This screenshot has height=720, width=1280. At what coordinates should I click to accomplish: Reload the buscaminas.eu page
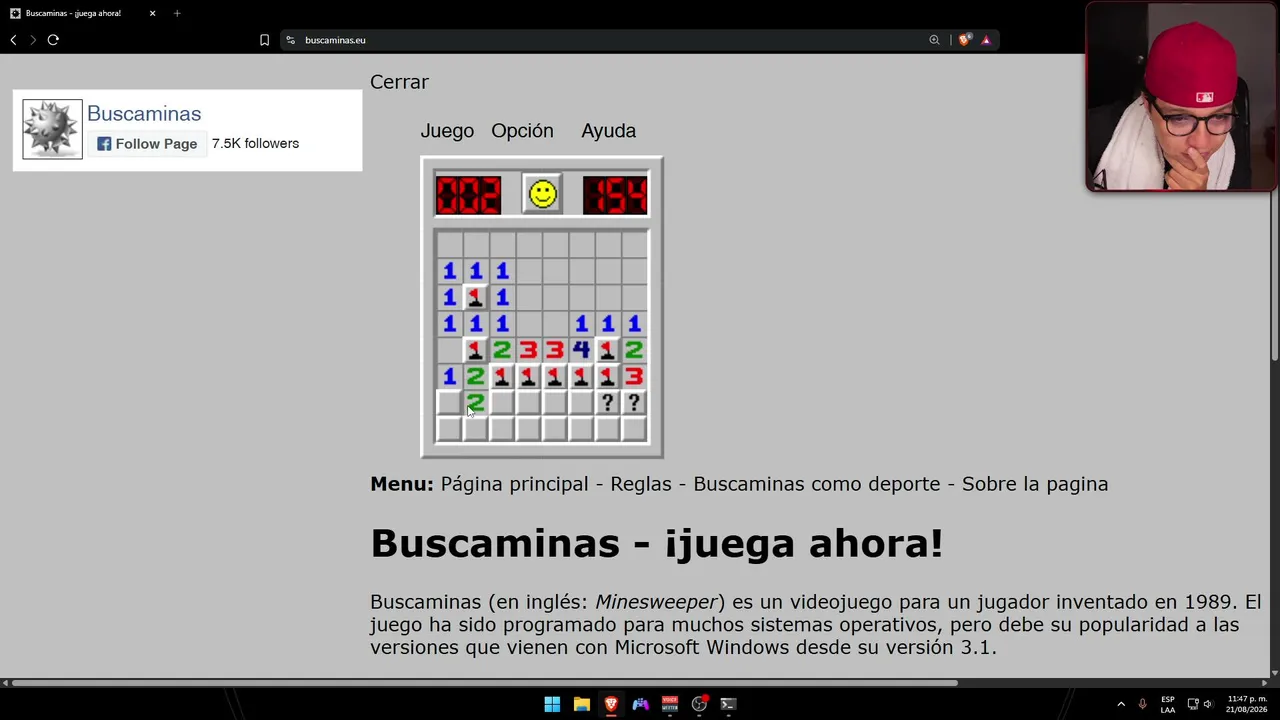click(x=53, y=40)
